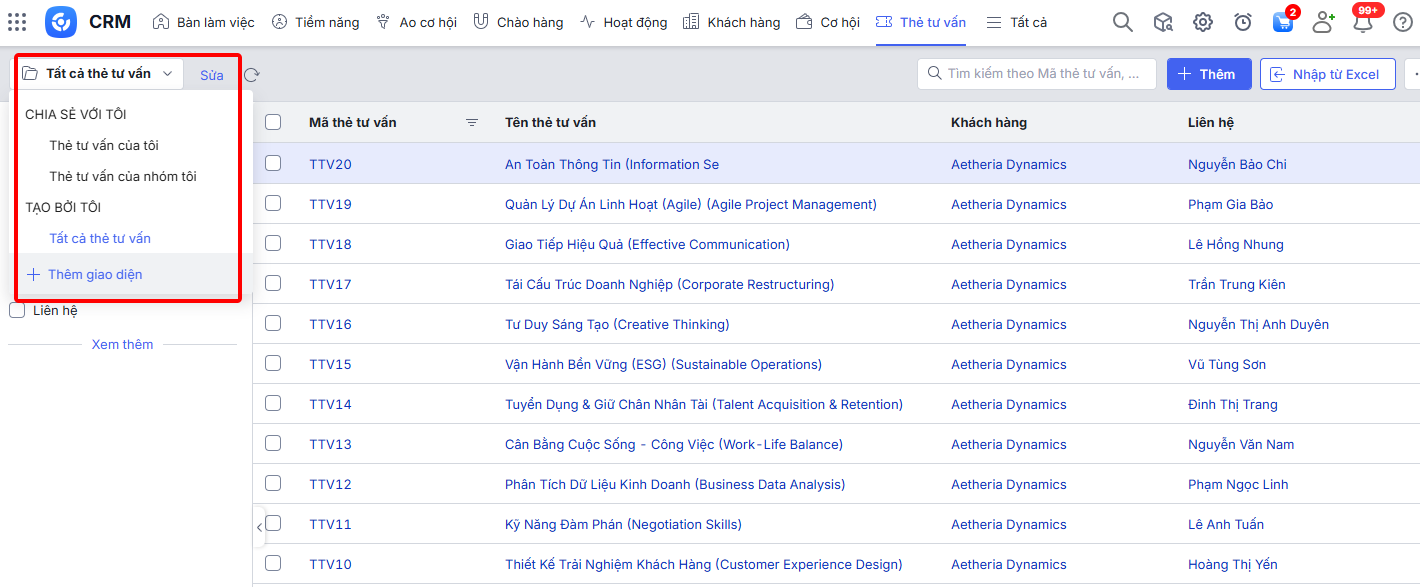Select Thẻ tư vấn của tôi view
This screenshot has width=1420, height=587.
(104, 146)
